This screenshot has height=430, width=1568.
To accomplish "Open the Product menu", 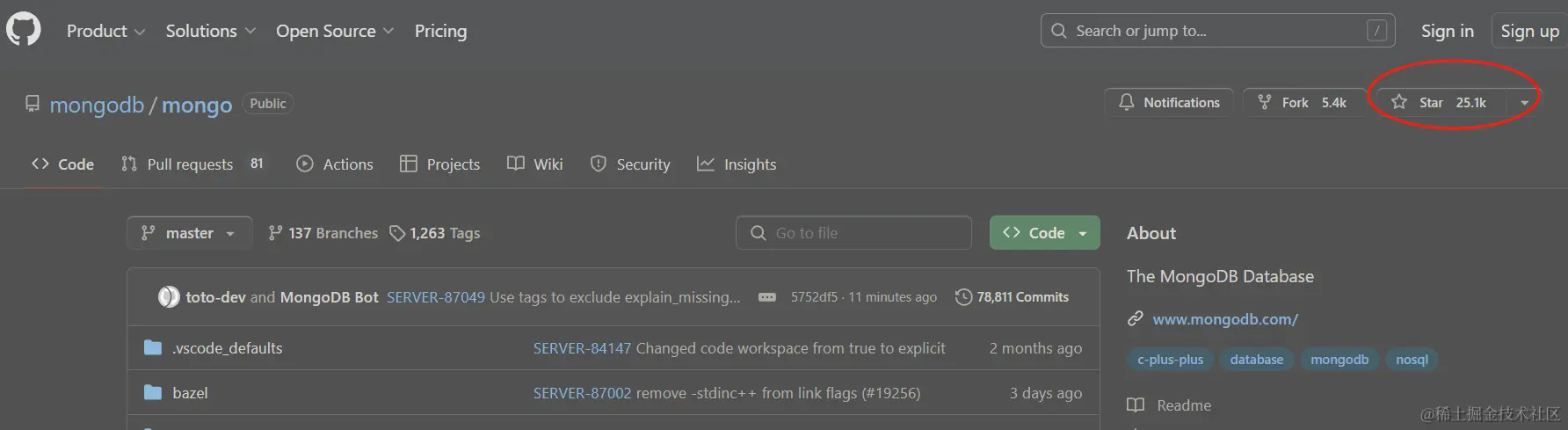I will pyautogui.click(x=105, y=31).
